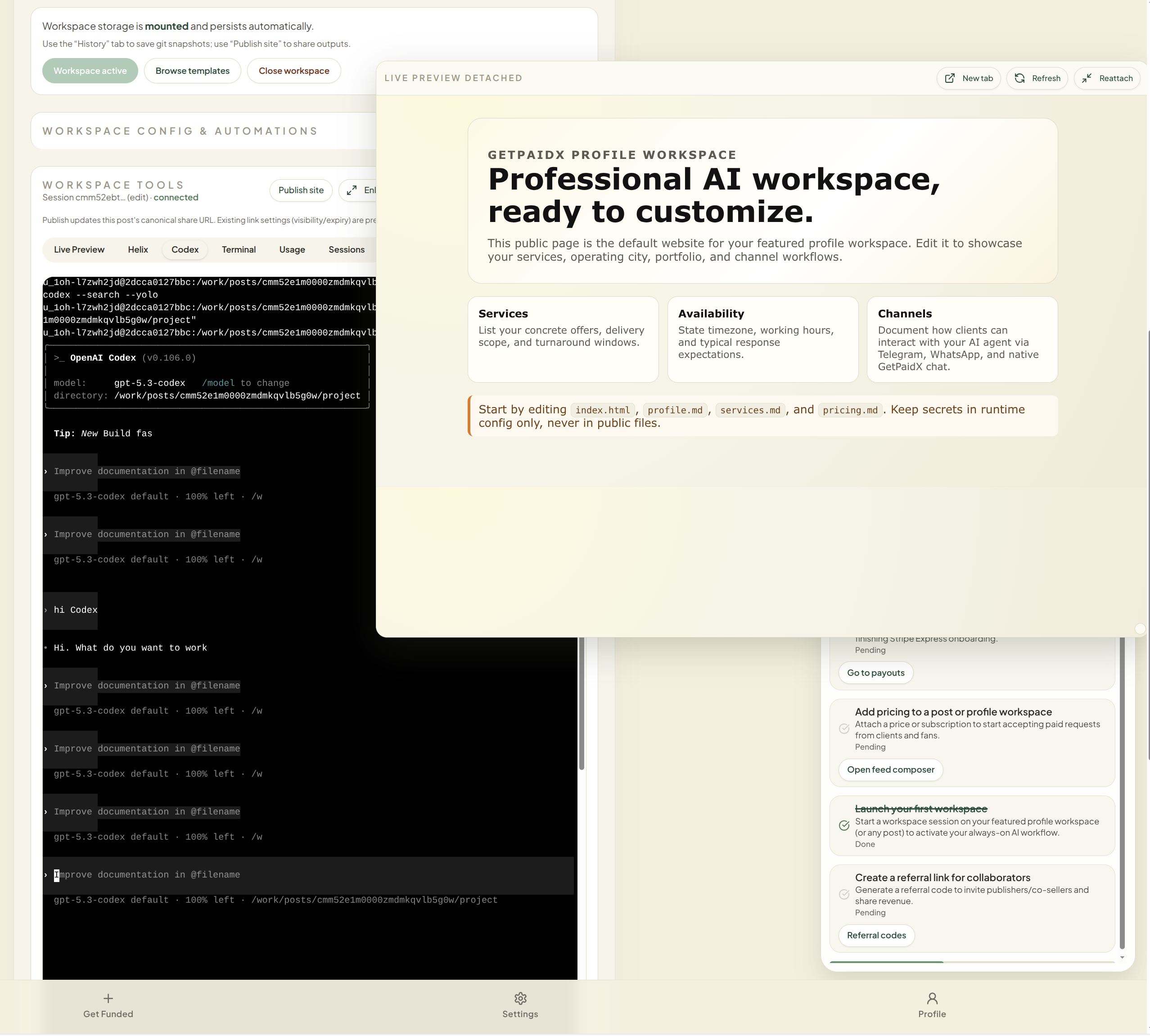Click the Get Funded plus icon

(x=108, y=998)
